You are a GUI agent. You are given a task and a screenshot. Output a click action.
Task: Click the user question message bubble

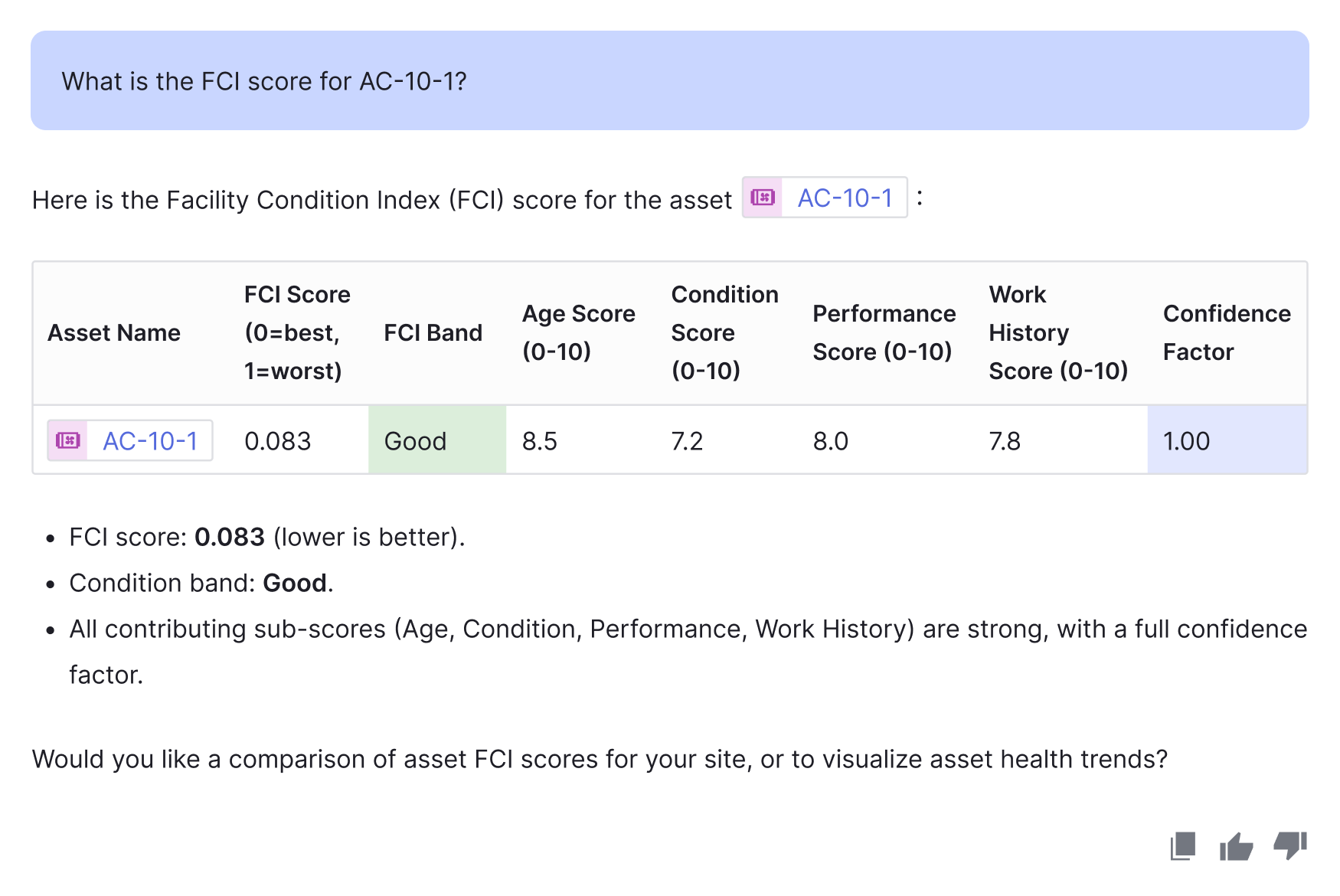tap(670, 80)
